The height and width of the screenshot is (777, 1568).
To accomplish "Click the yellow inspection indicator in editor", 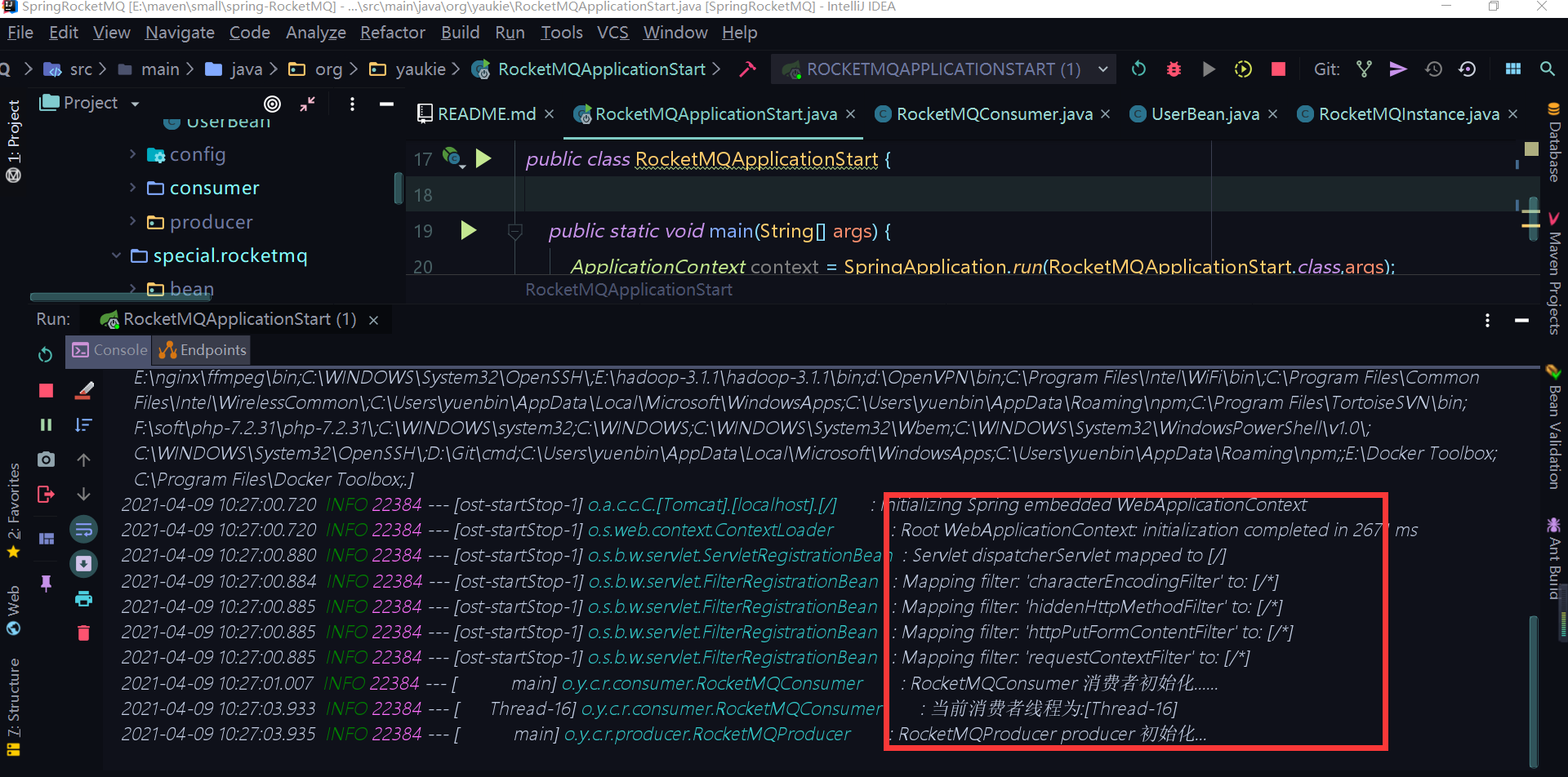I will [x=1531, y=149].
